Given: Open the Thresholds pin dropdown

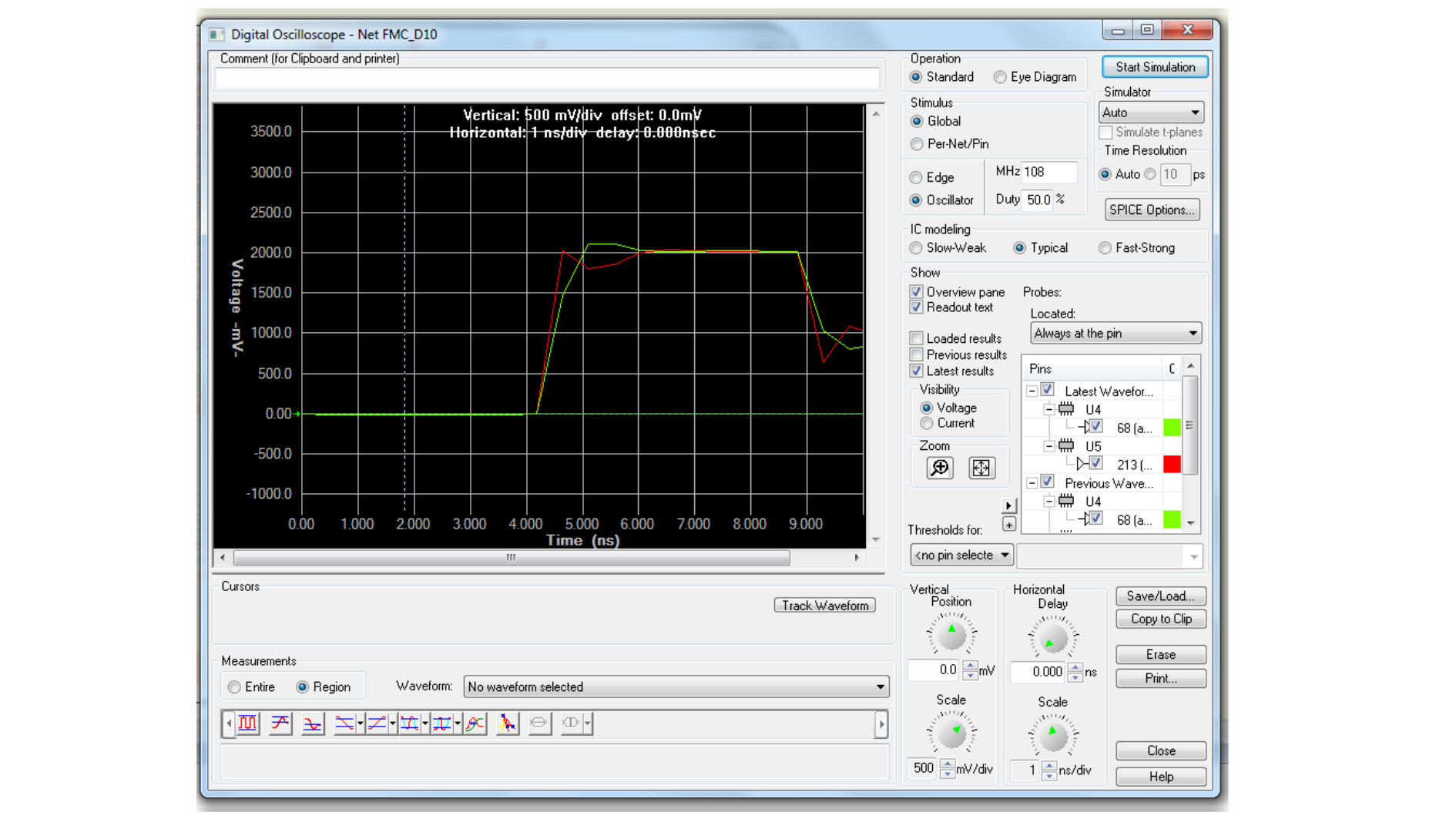Looking at the screenshot, I should coord(961,555).
